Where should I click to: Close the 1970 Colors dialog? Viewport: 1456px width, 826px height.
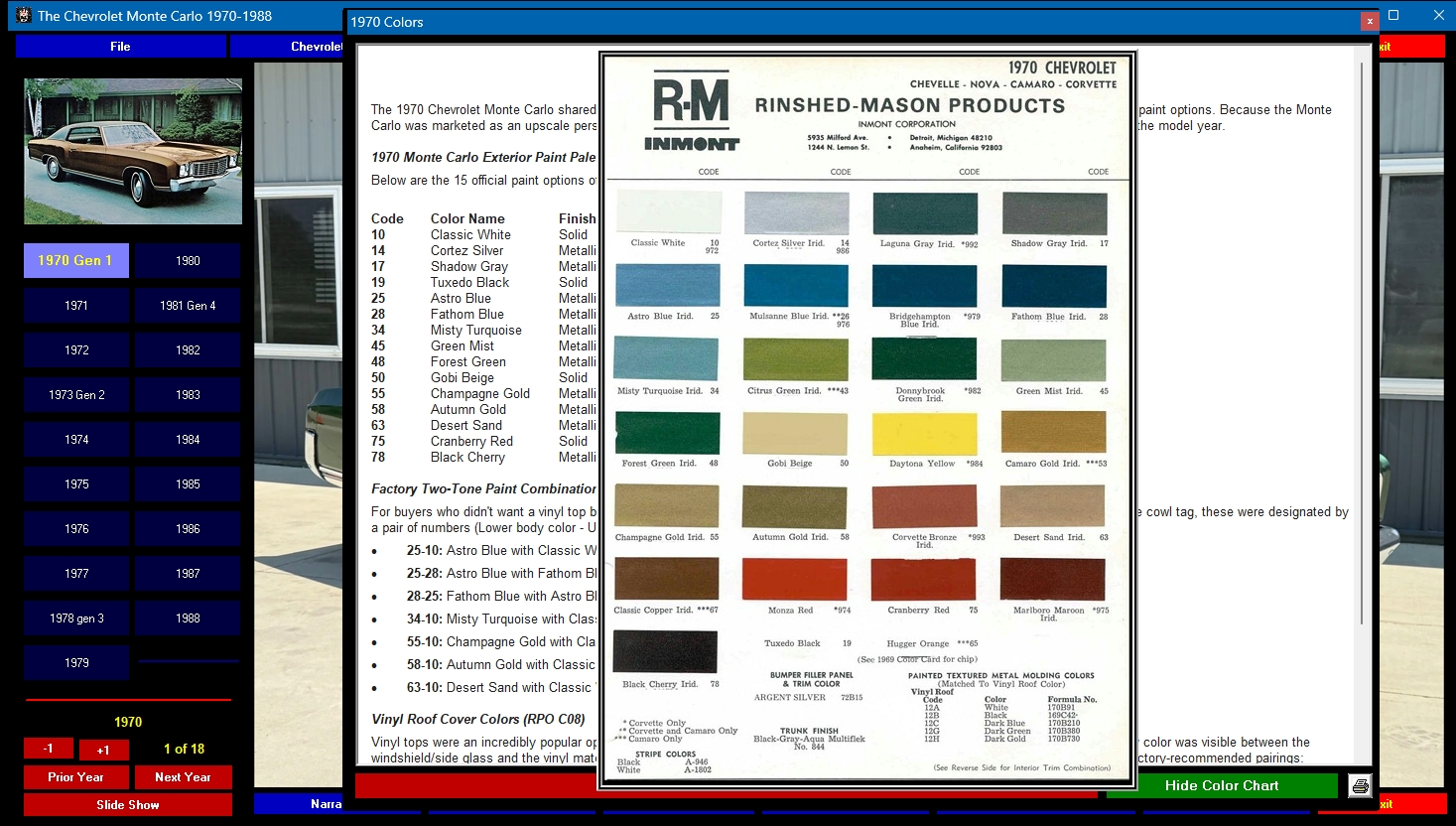[x=1370, y=21]
